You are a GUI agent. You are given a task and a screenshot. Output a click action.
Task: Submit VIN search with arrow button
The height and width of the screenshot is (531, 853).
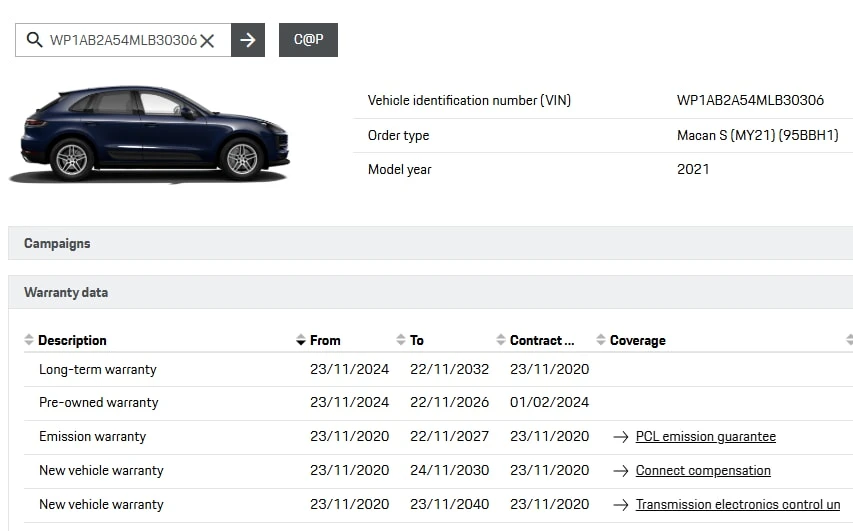coord(248,40)
